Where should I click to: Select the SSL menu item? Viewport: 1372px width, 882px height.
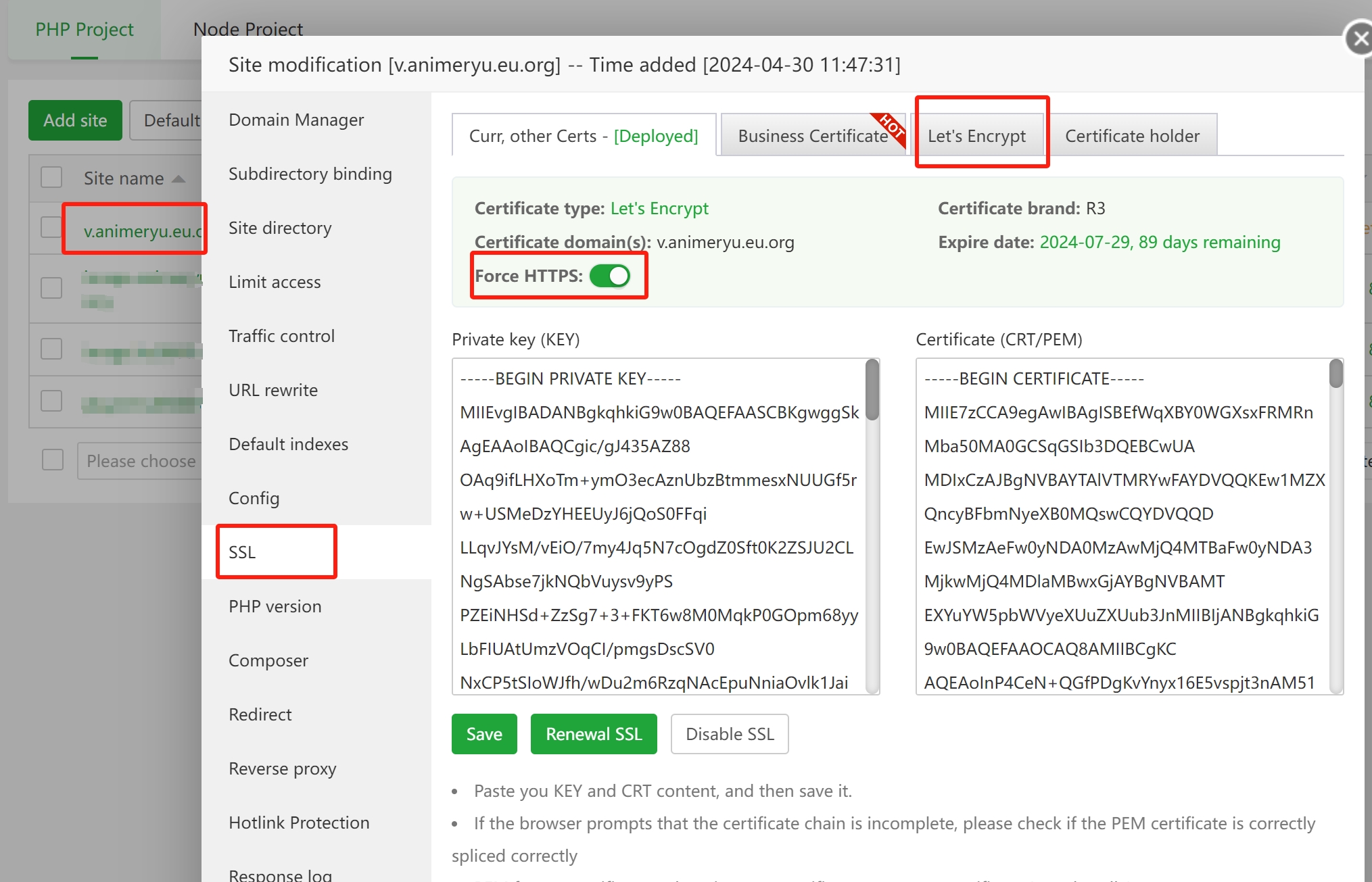pyautogui.click(x=243, y=552)
